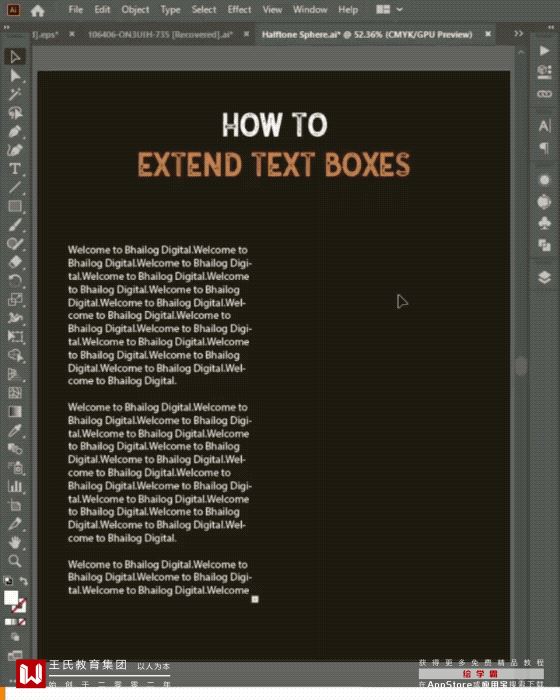Select the Rectangle tool
The height and width of the screenshot is (700, 560).
click(15, 206)
